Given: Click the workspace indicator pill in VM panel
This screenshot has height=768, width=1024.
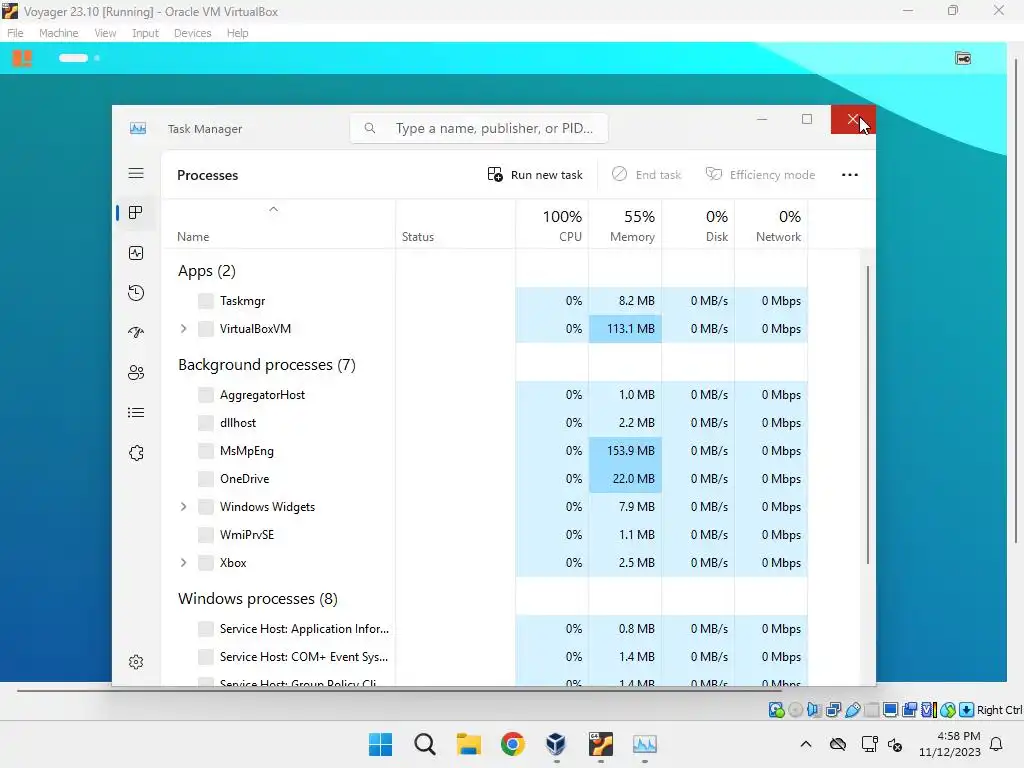Looking at the screenshot, I should click(x=73, y=58).
